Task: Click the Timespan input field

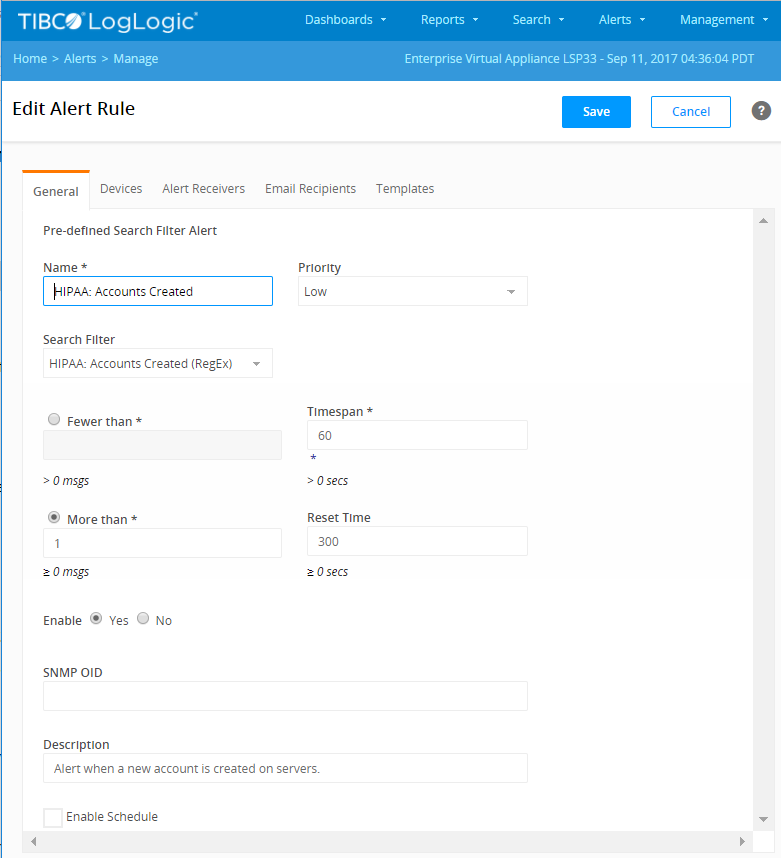Action: 417,435
